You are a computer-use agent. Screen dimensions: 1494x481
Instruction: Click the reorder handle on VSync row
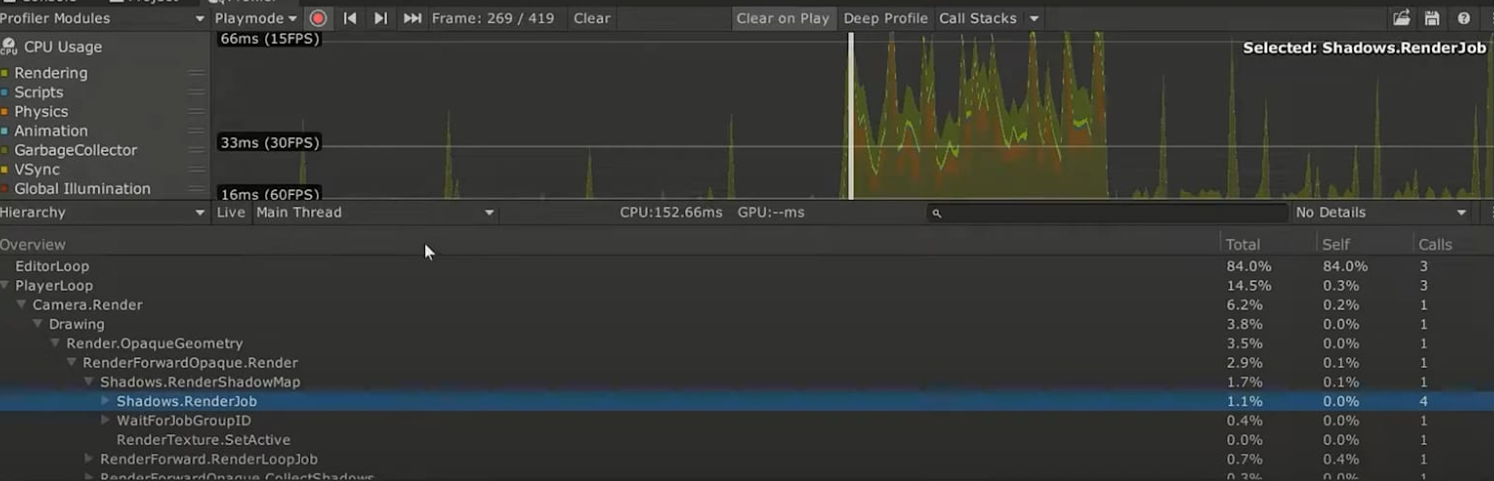[197, 170]
